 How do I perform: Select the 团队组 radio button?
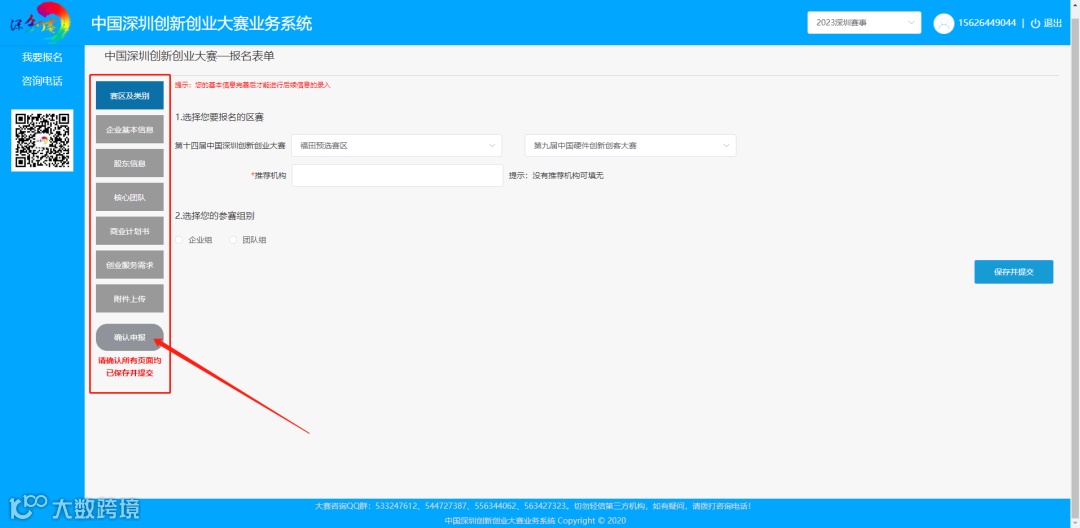coord(233,240)
